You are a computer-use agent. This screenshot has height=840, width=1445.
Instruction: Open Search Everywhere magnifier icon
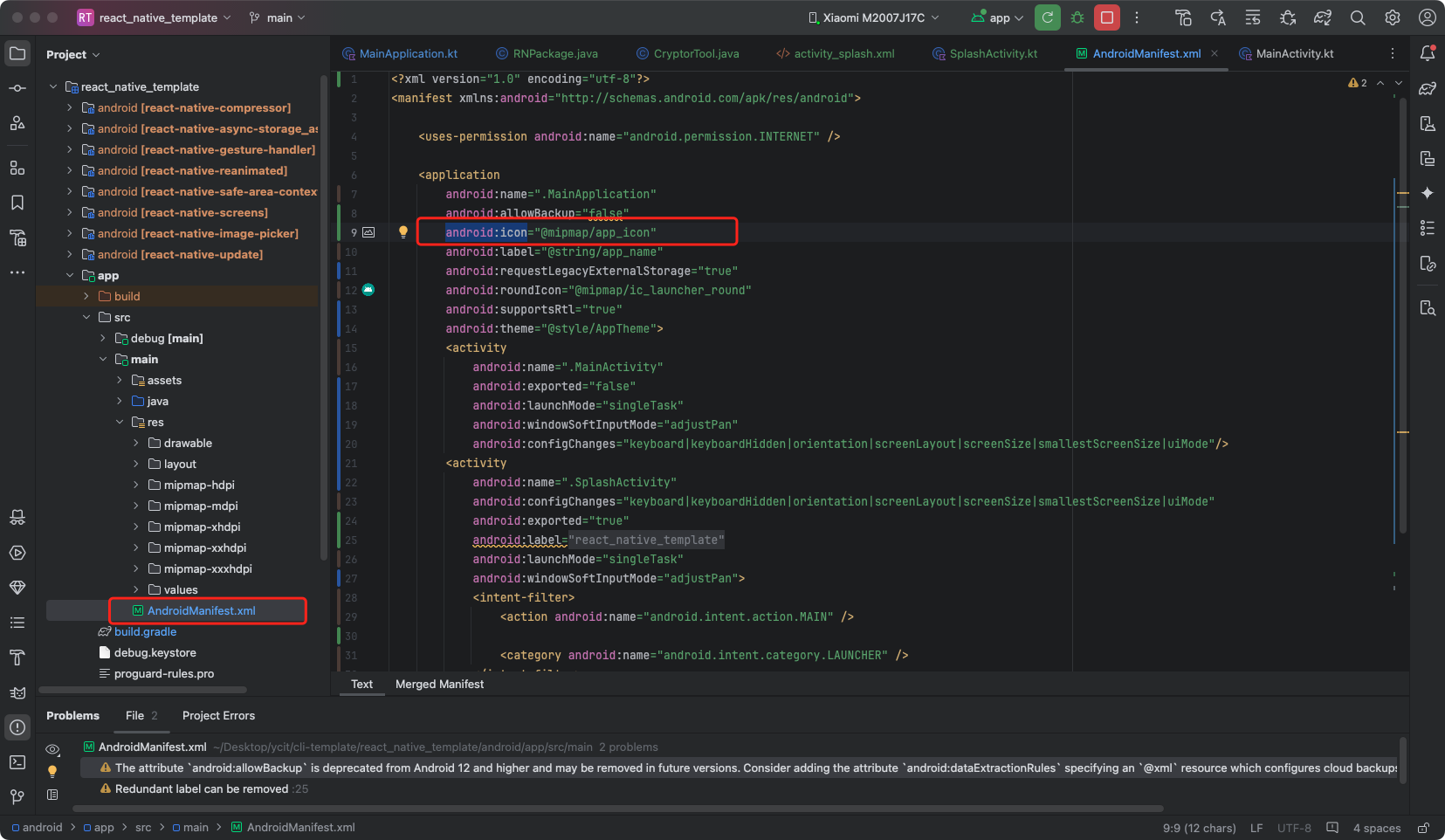click(x=1358, y=17)
